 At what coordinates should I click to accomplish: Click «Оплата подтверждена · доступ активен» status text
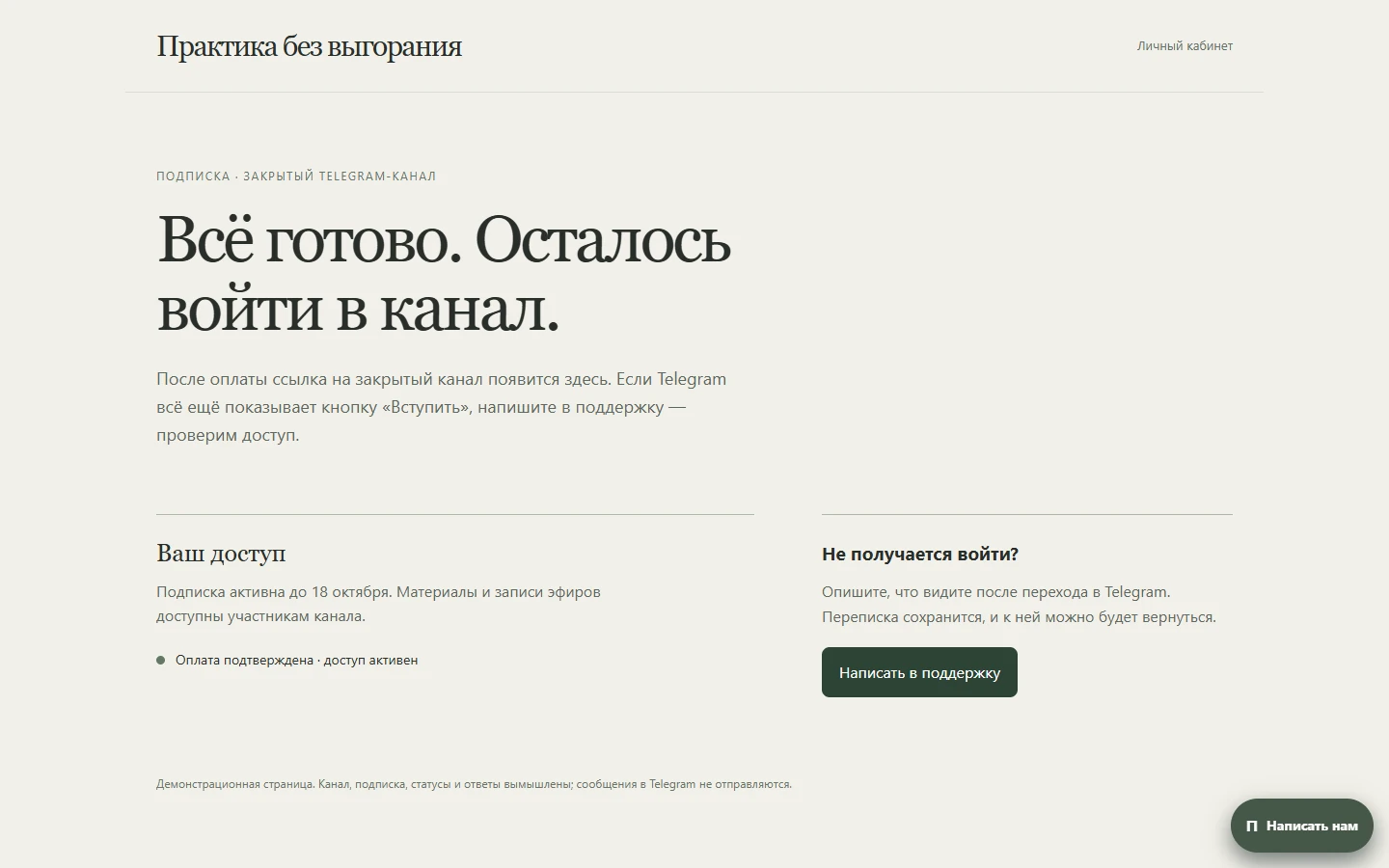click(296, 661)
